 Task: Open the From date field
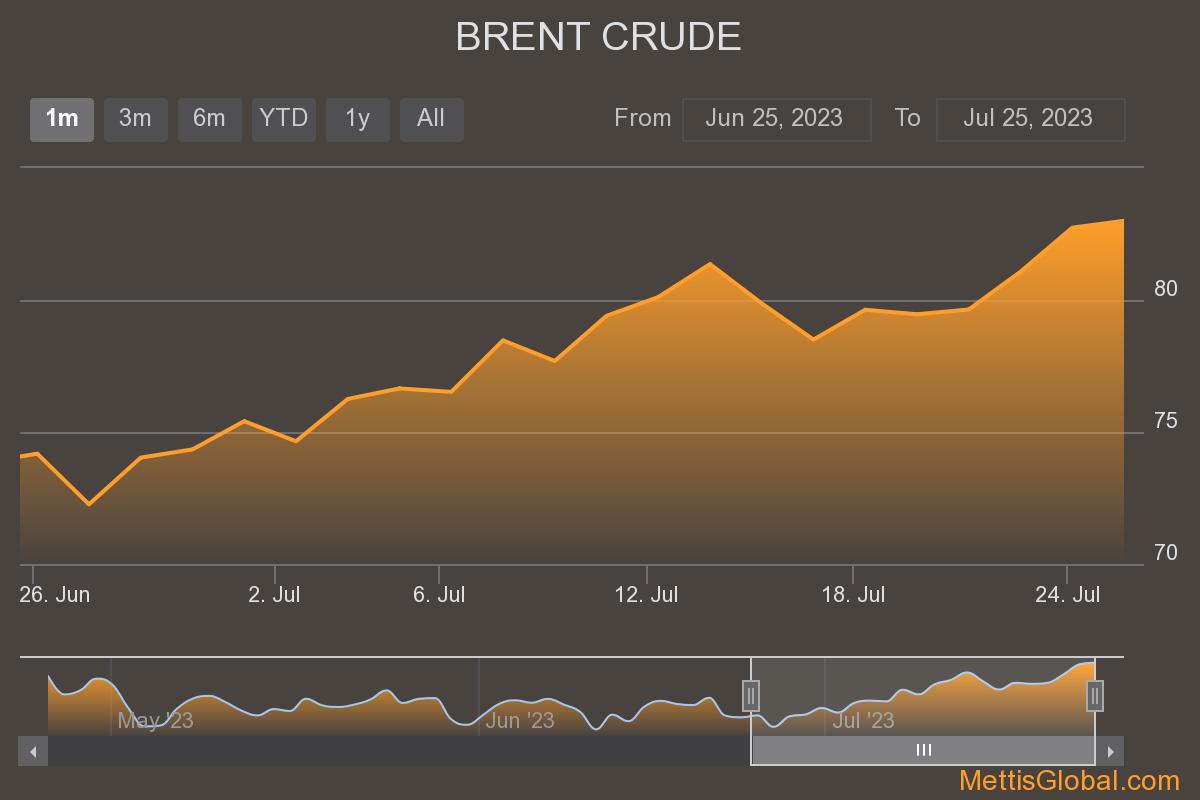tap(776, 119)
